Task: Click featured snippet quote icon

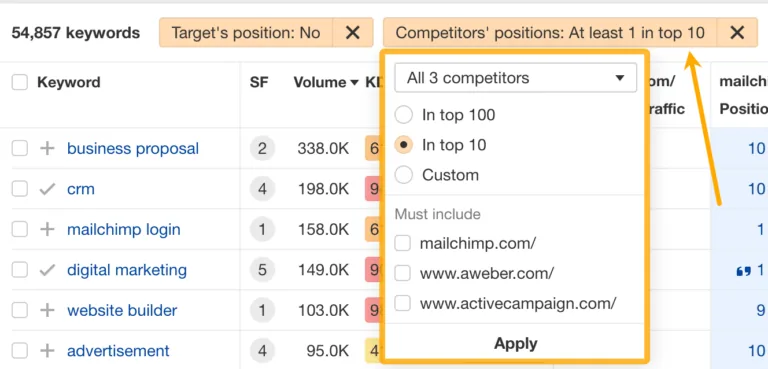Action: (x=744, y=271)
